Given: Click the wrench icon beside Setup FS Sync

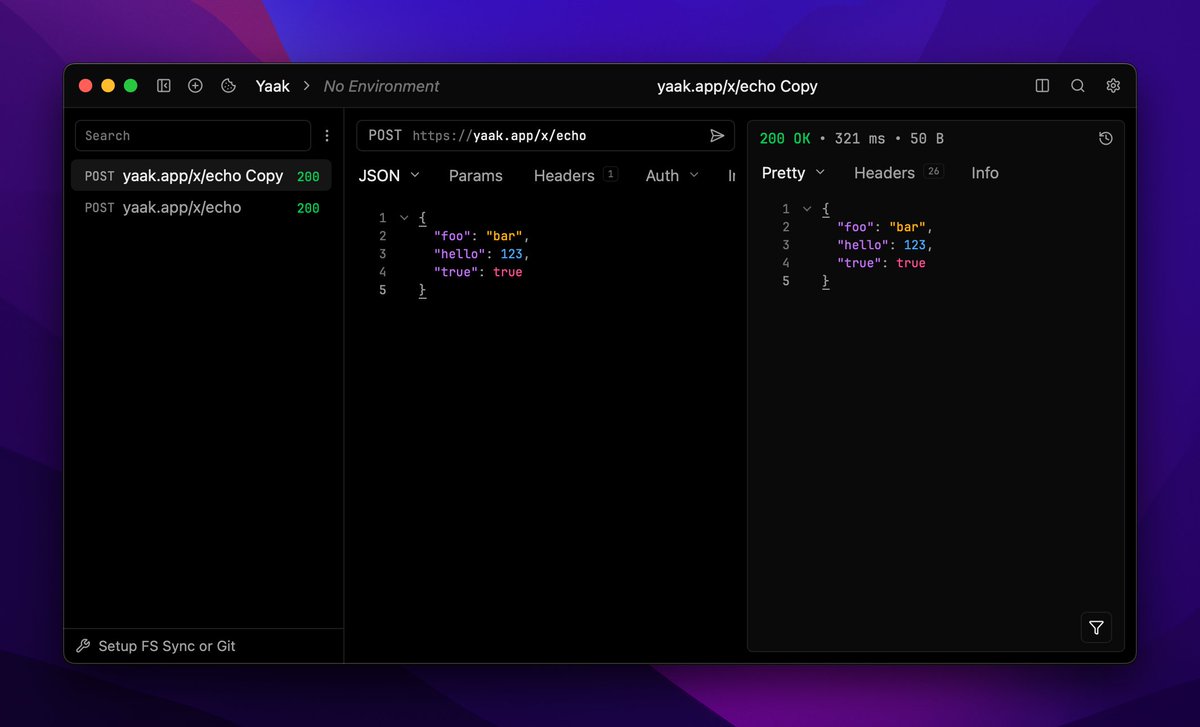Looking at the screenshot, I should click(x=84, y=646).
